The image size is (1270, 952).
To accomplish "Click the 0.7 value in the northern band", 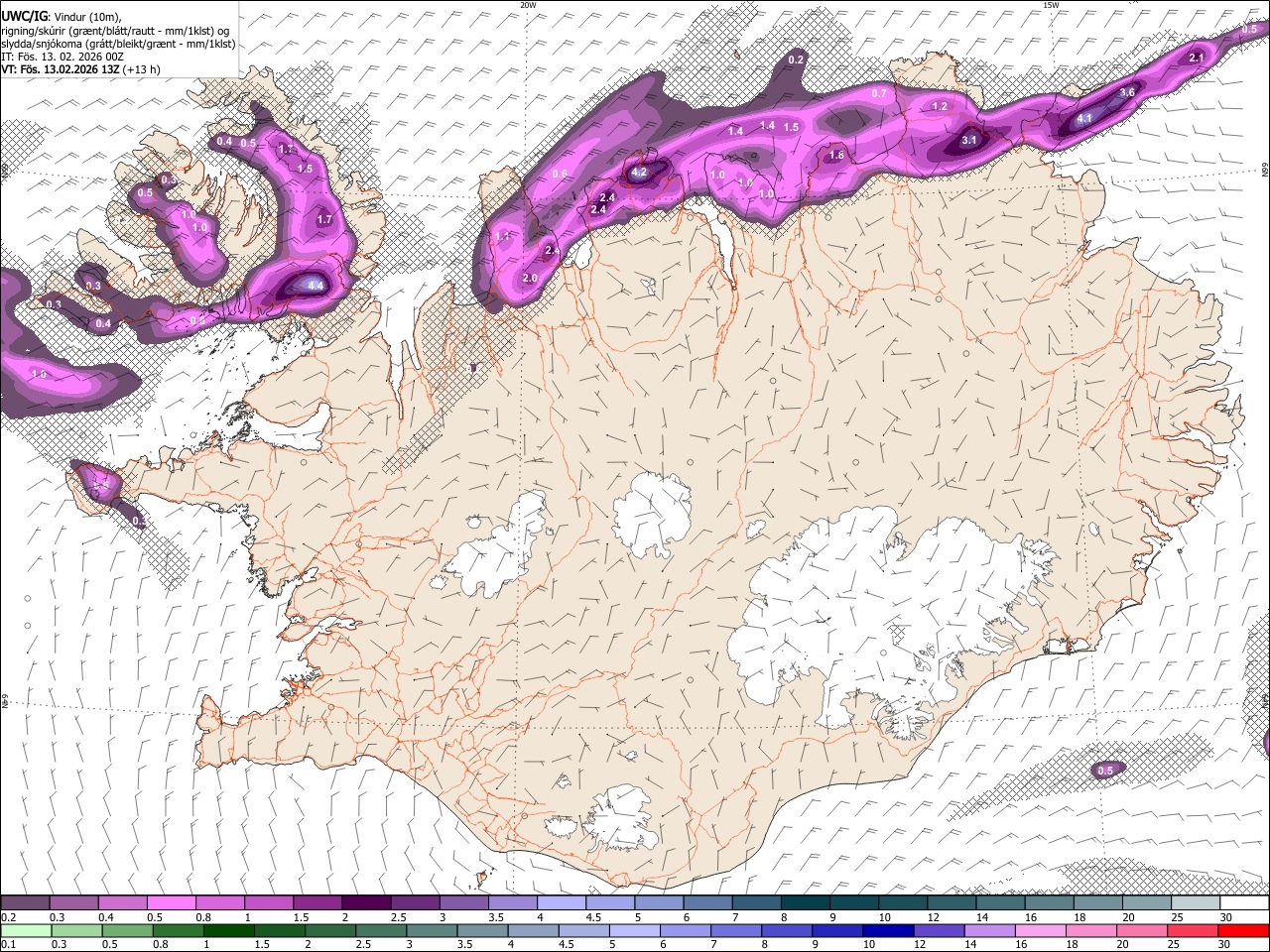I will 879,93.
